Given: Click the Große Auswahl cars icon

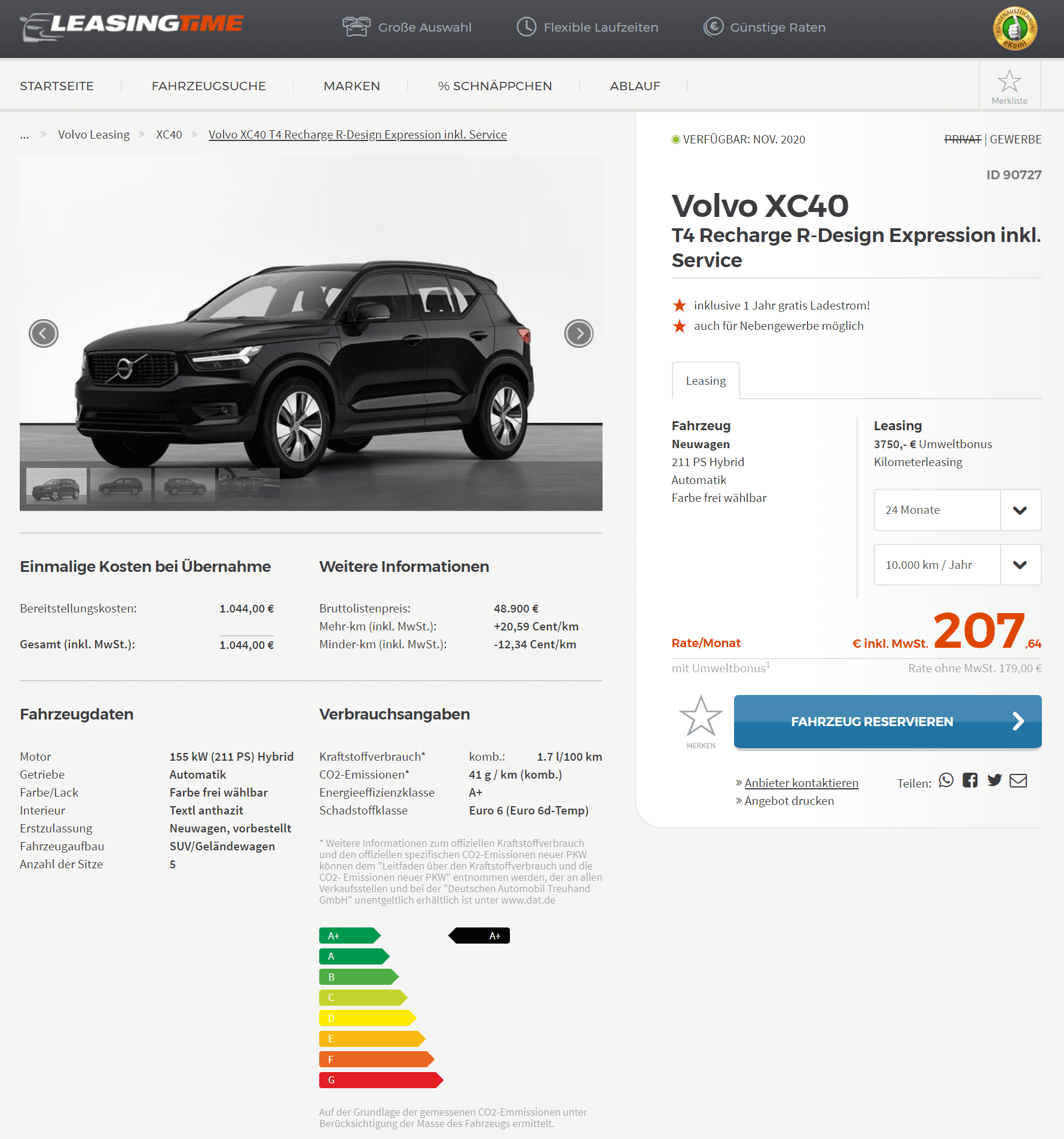Looking at the screenshot, I should 356,27.
